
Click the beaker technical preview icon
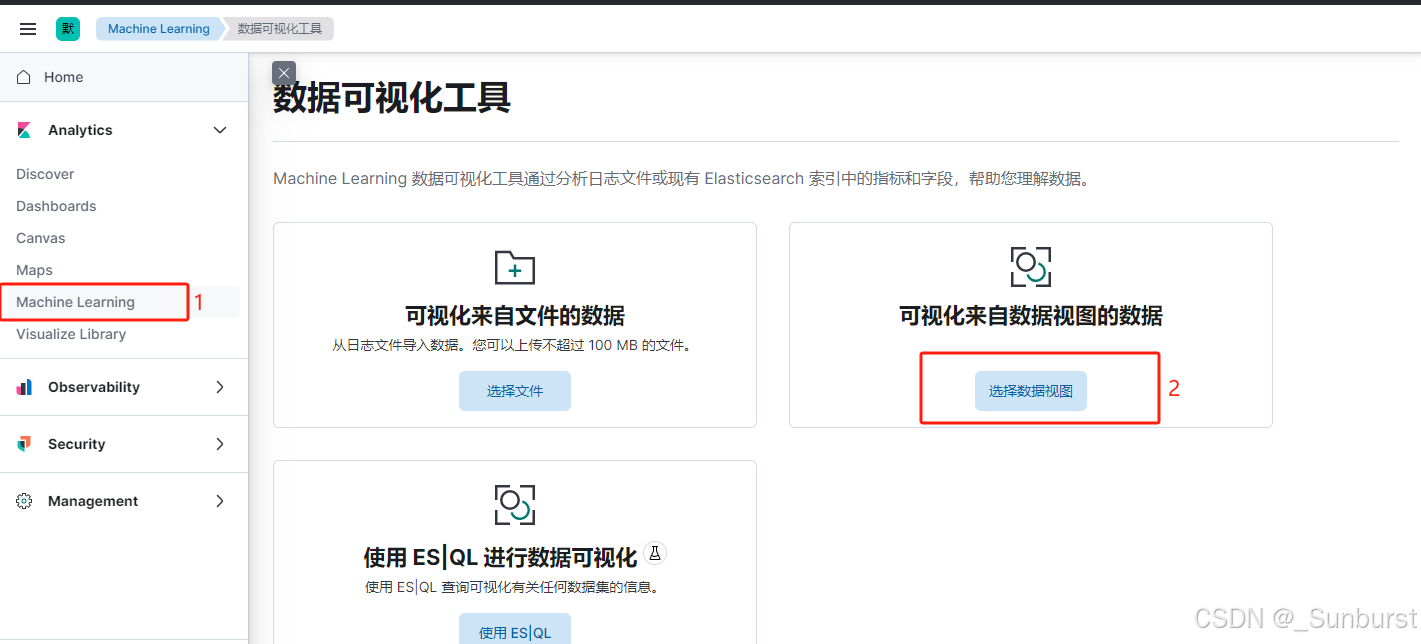coord(655,552)
